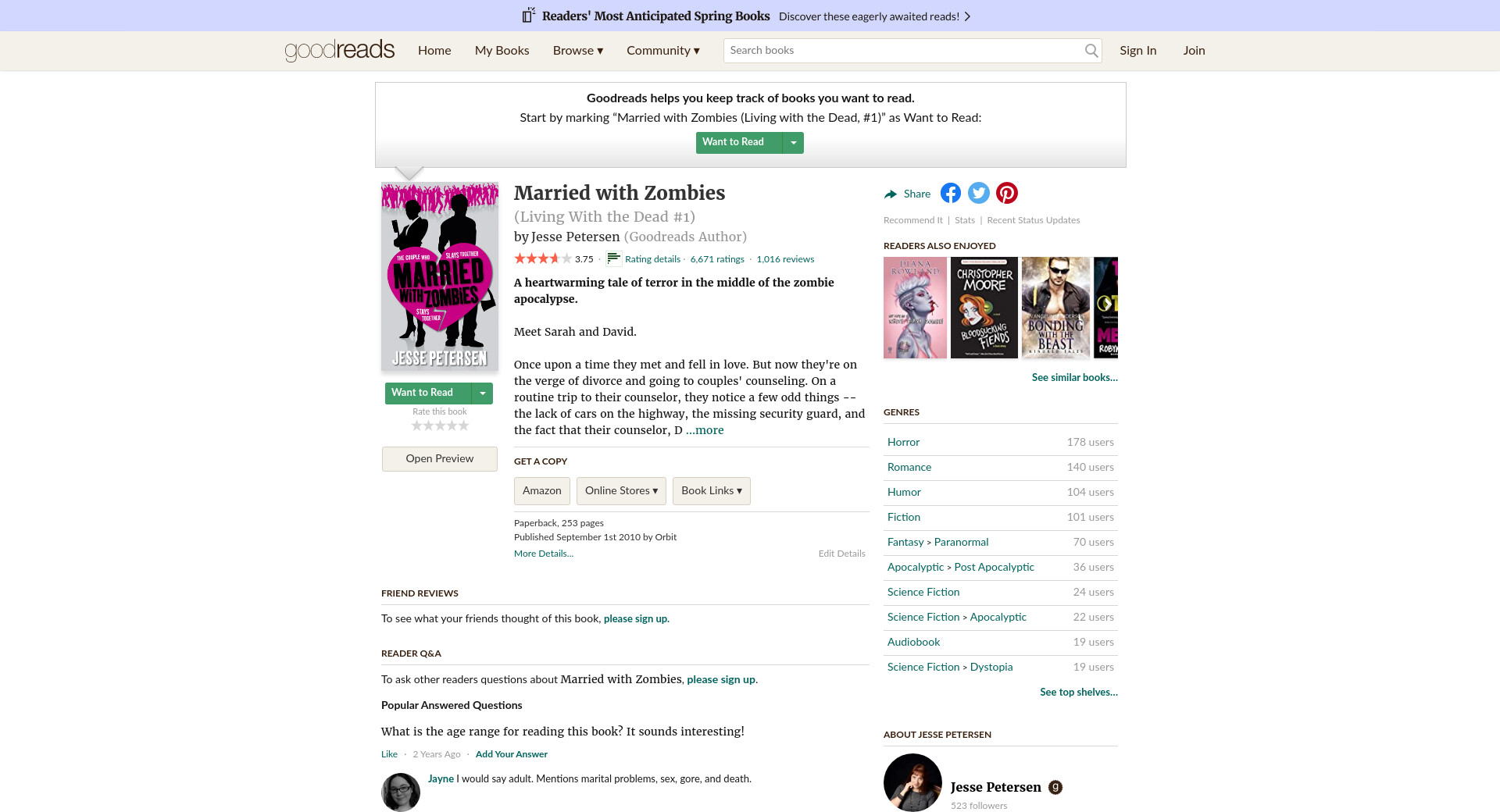Click the Amazon button
The width and height of the screenshot is (1500, 812).
click(x=542, y=491)
